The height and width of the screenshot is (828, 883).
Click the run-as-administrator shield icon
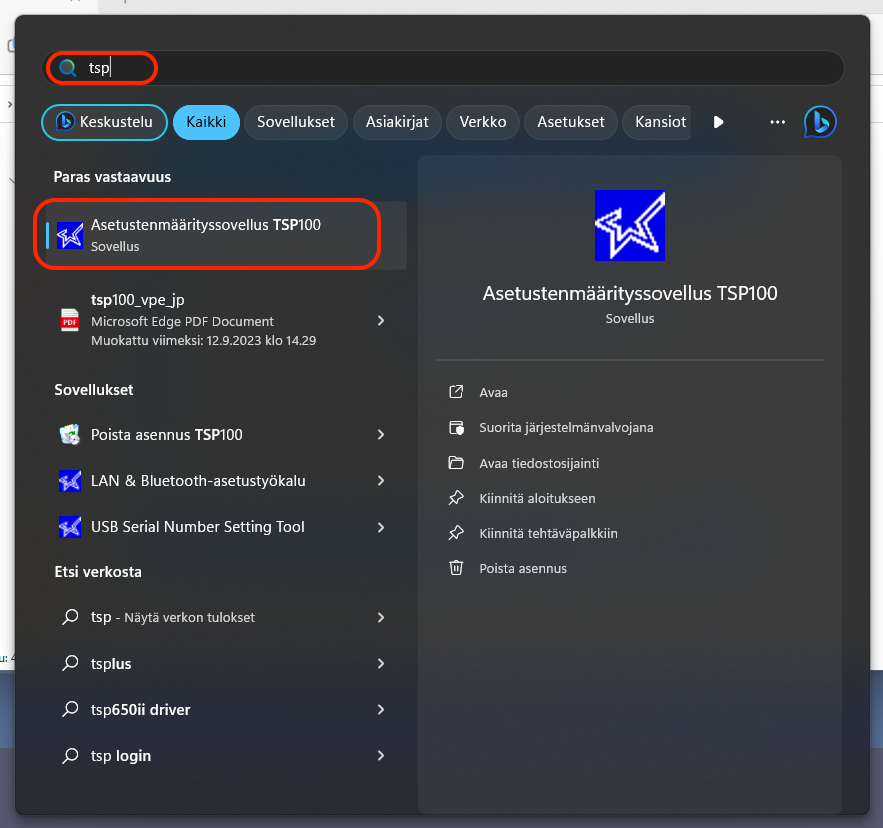click(456, 428)
